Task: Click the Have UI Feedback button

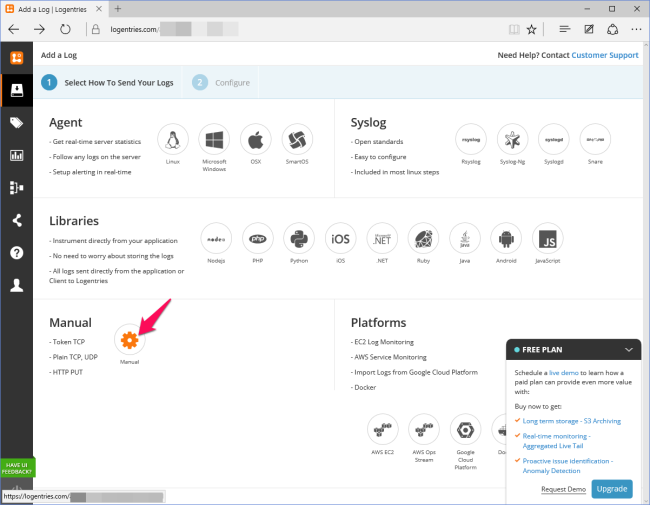Action: [17, 468]
